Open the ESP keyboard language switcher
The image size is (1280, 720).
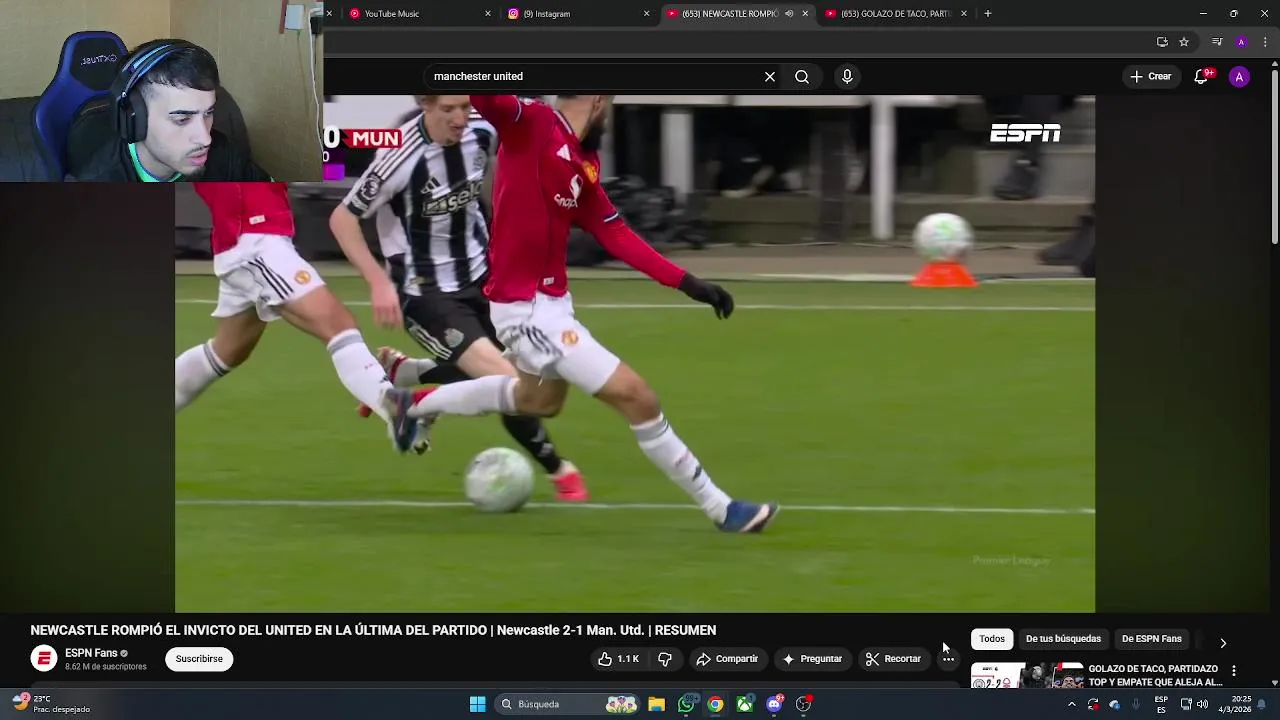1161,704
